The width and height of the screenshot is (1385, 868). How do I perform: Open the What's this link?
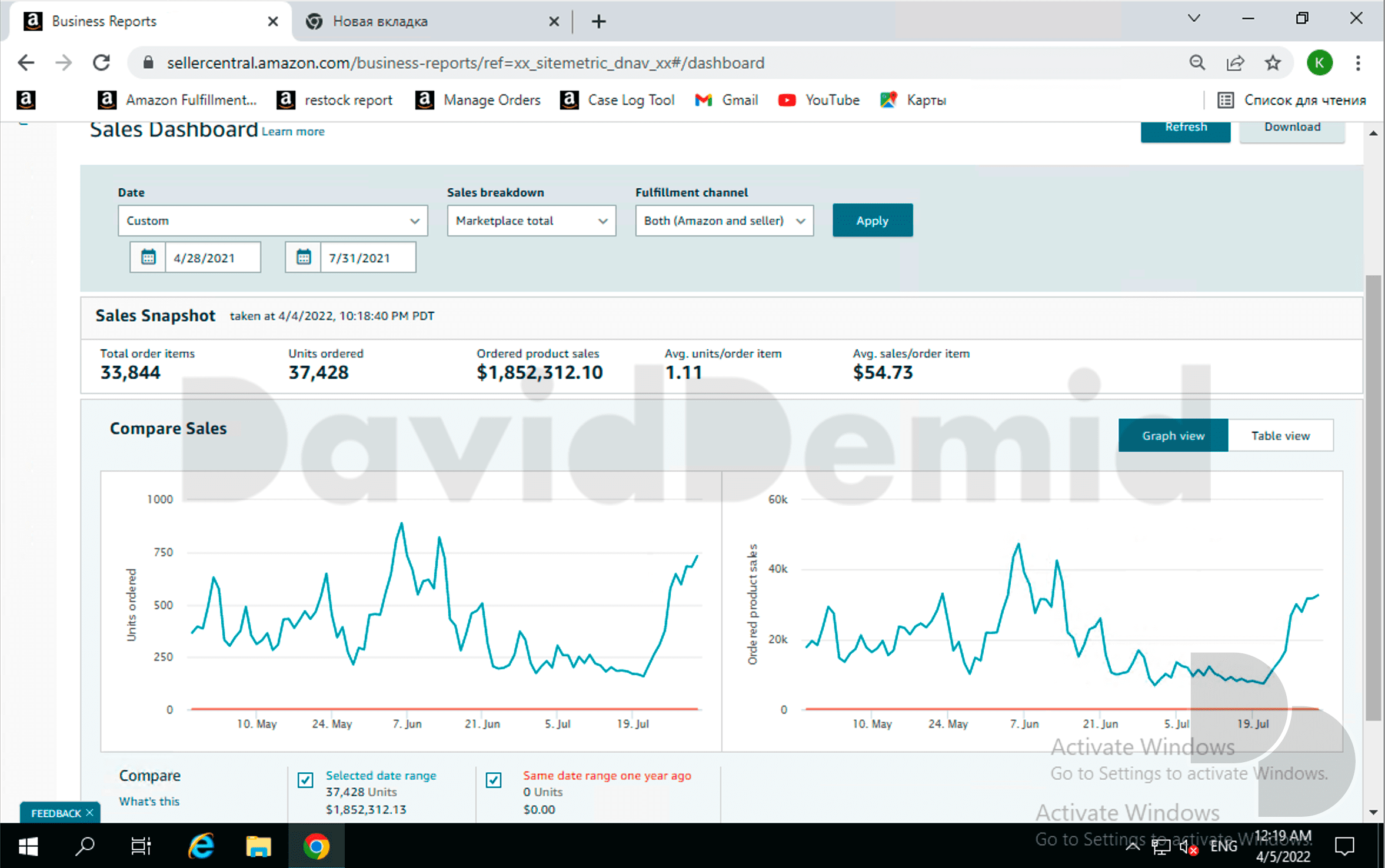[149, 801]
